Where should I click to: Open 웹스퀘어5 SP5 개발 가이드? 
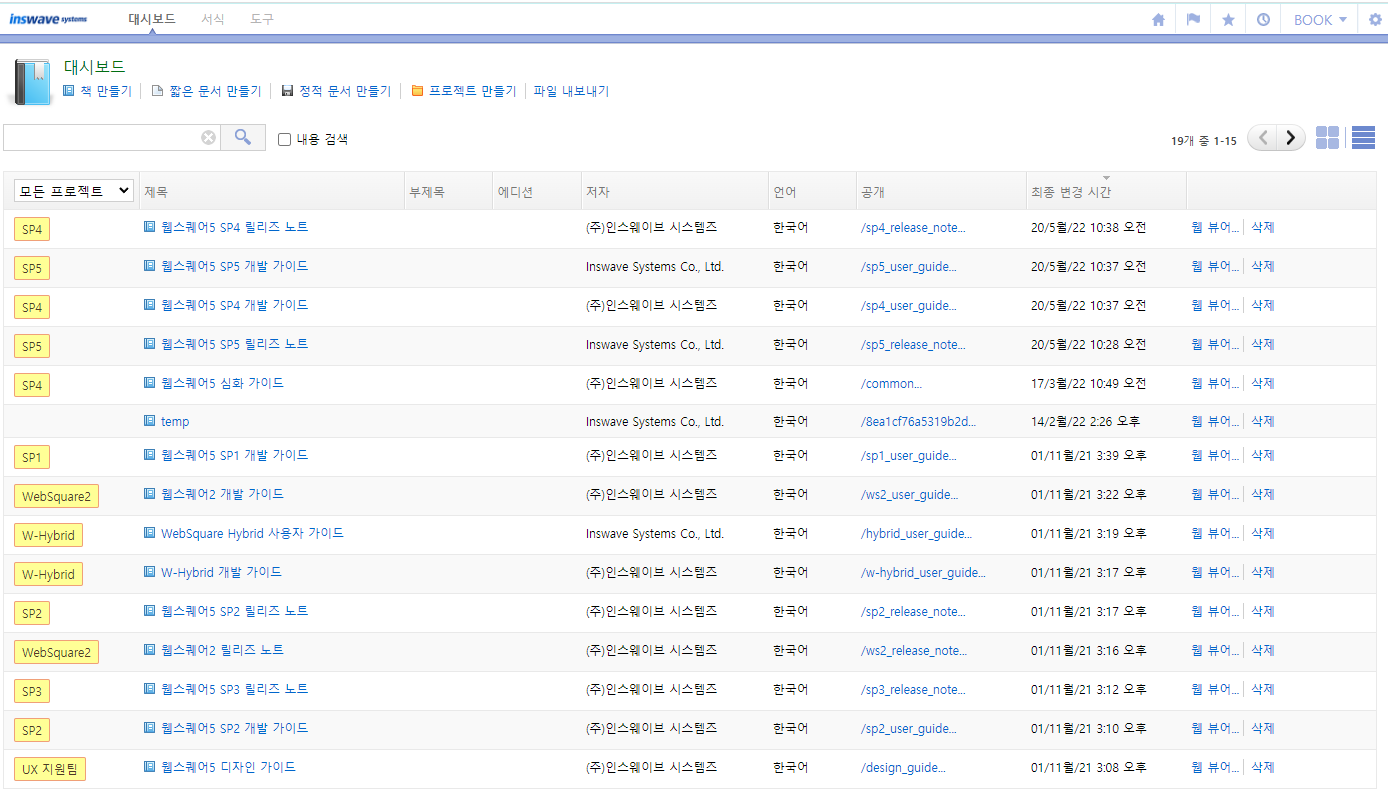234,266
